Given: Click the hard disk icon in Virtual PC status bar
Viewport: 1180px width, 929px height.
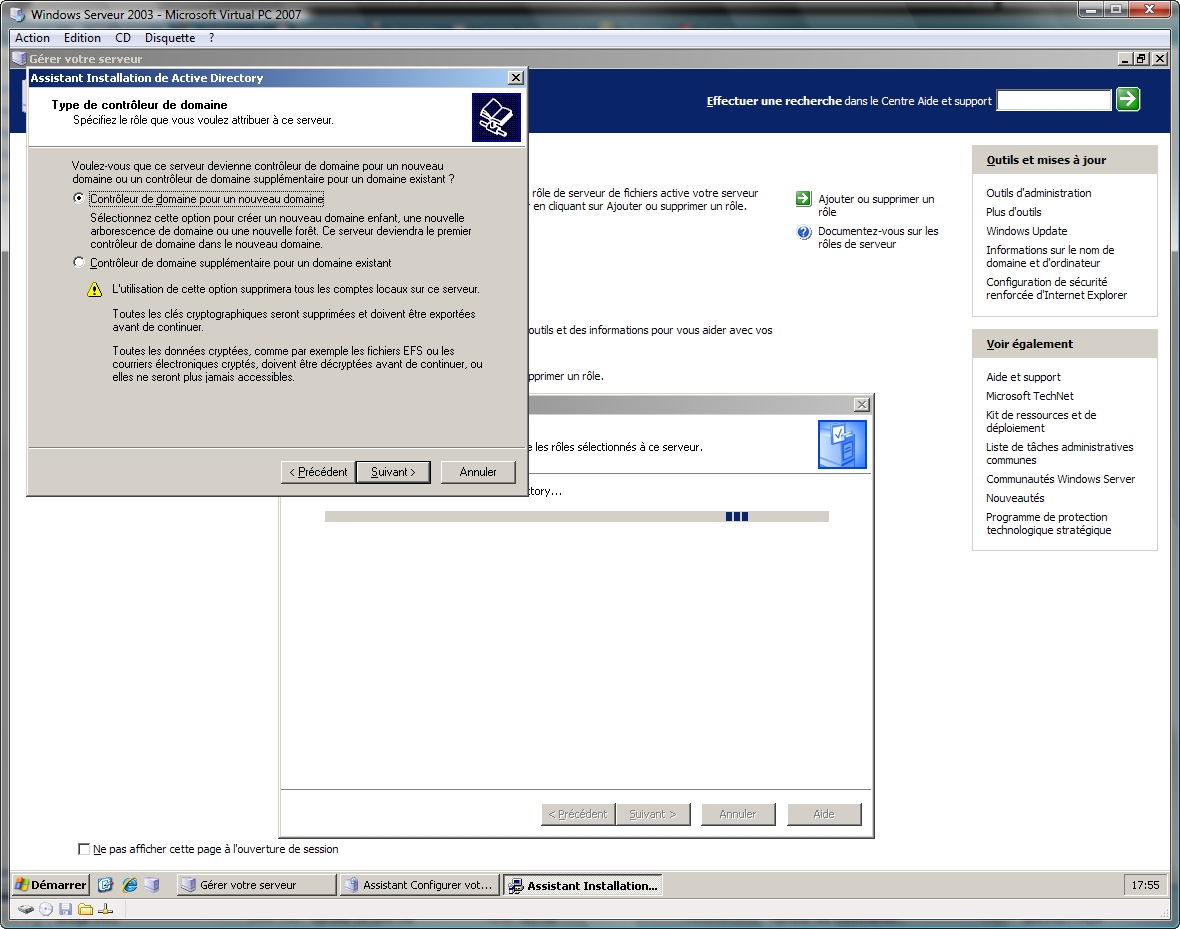Looking at the screenshot, I should point(26,909).
